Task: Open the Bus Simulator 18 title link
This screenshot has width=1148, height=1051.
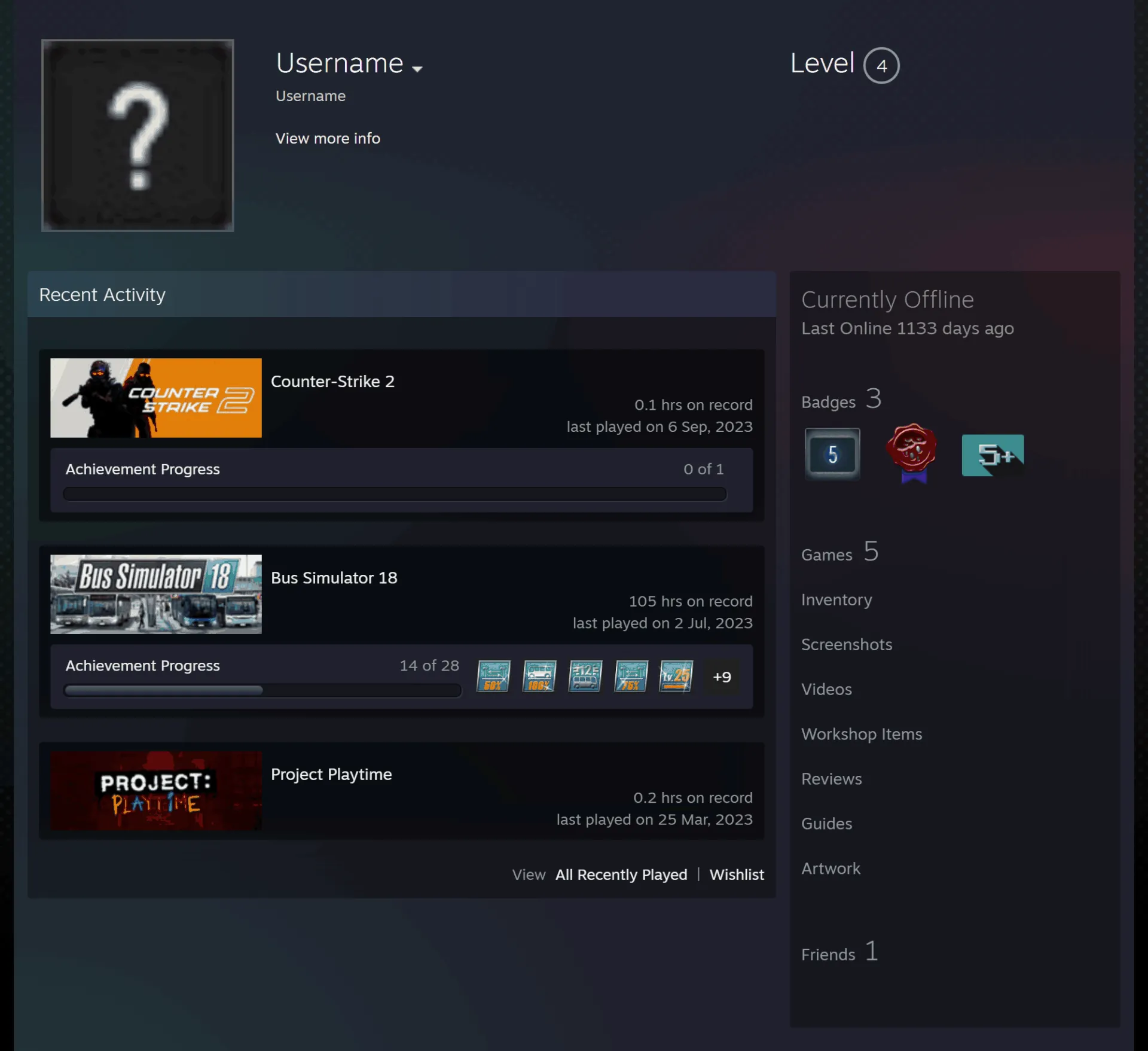Action: 334,577
